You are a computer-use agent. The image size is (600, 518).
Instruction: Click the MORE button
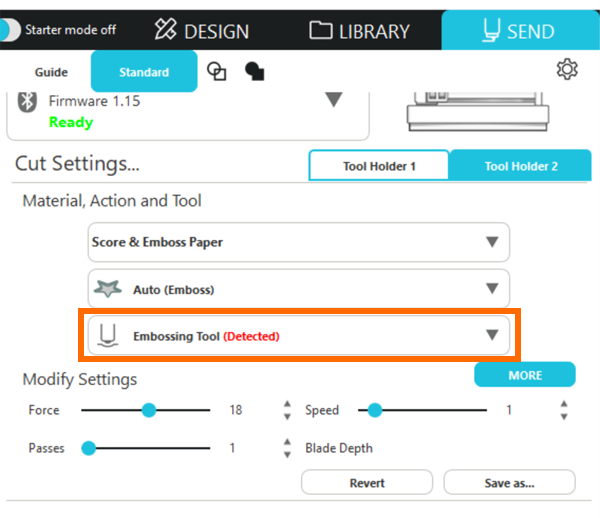pos(524,375)
